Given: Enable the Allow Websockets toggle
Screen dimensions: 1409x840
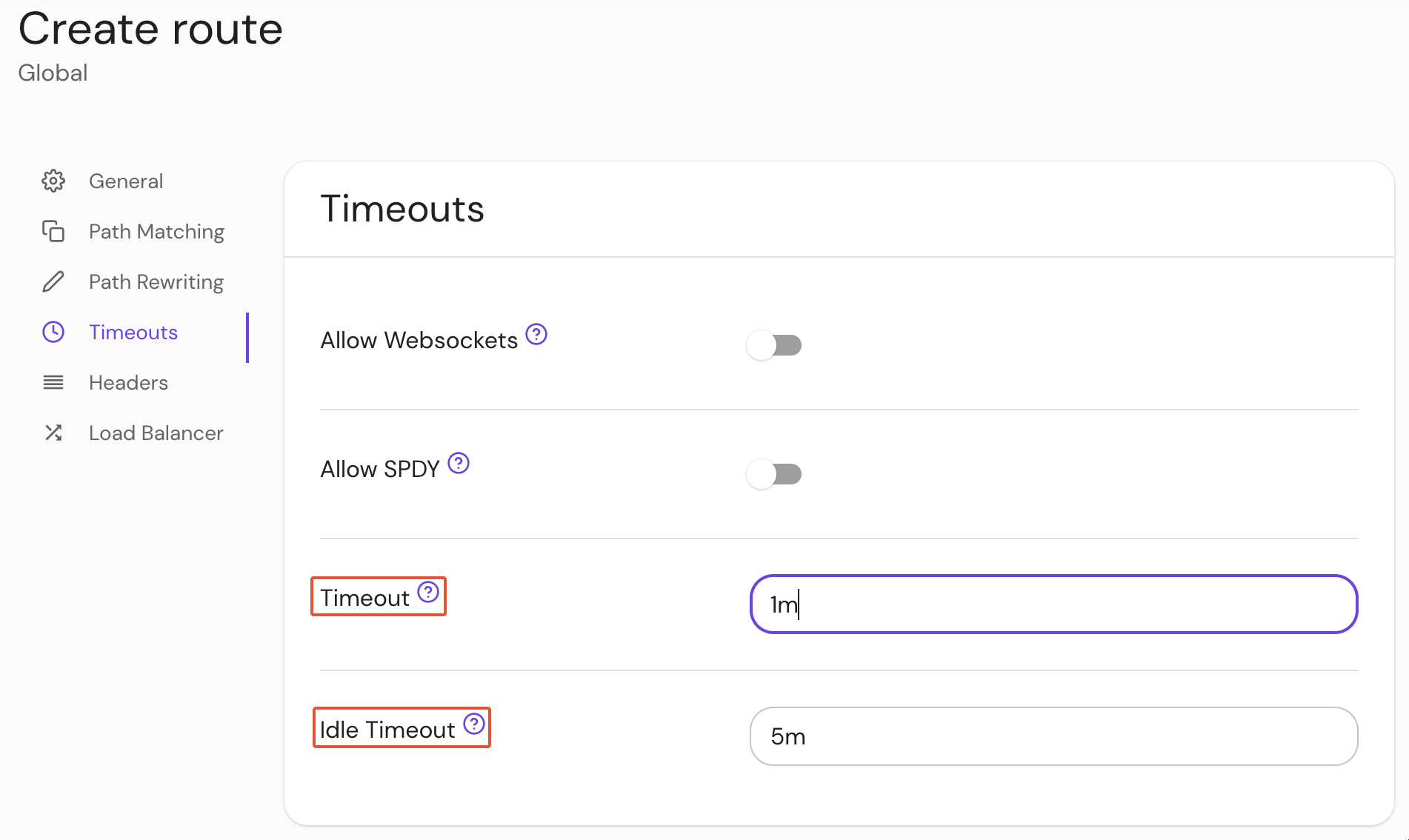Looking at the screenshot, I should 774,344.
